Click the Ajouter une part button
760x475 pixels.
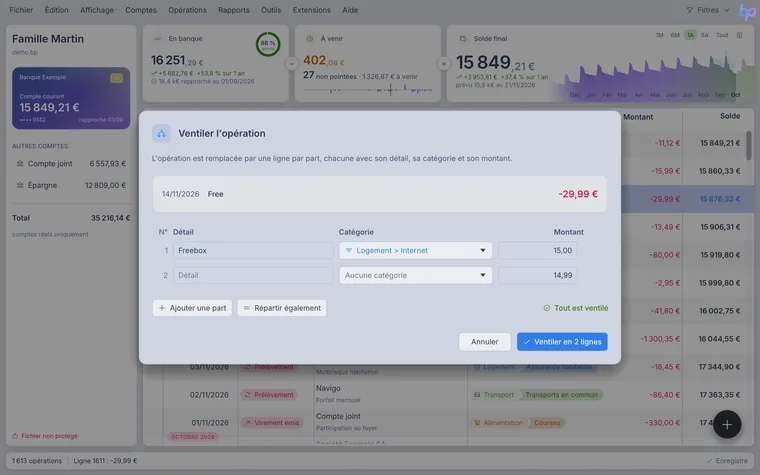pos(192,308)
